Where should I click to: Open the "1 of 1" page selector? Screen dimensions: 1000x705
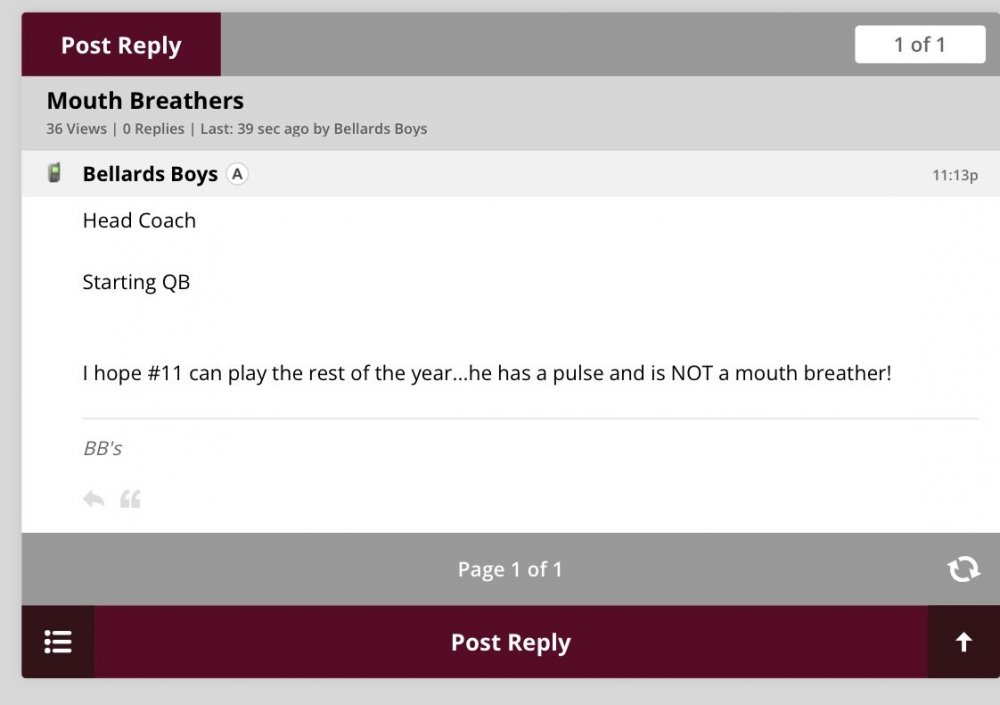[x=919, y=45]
